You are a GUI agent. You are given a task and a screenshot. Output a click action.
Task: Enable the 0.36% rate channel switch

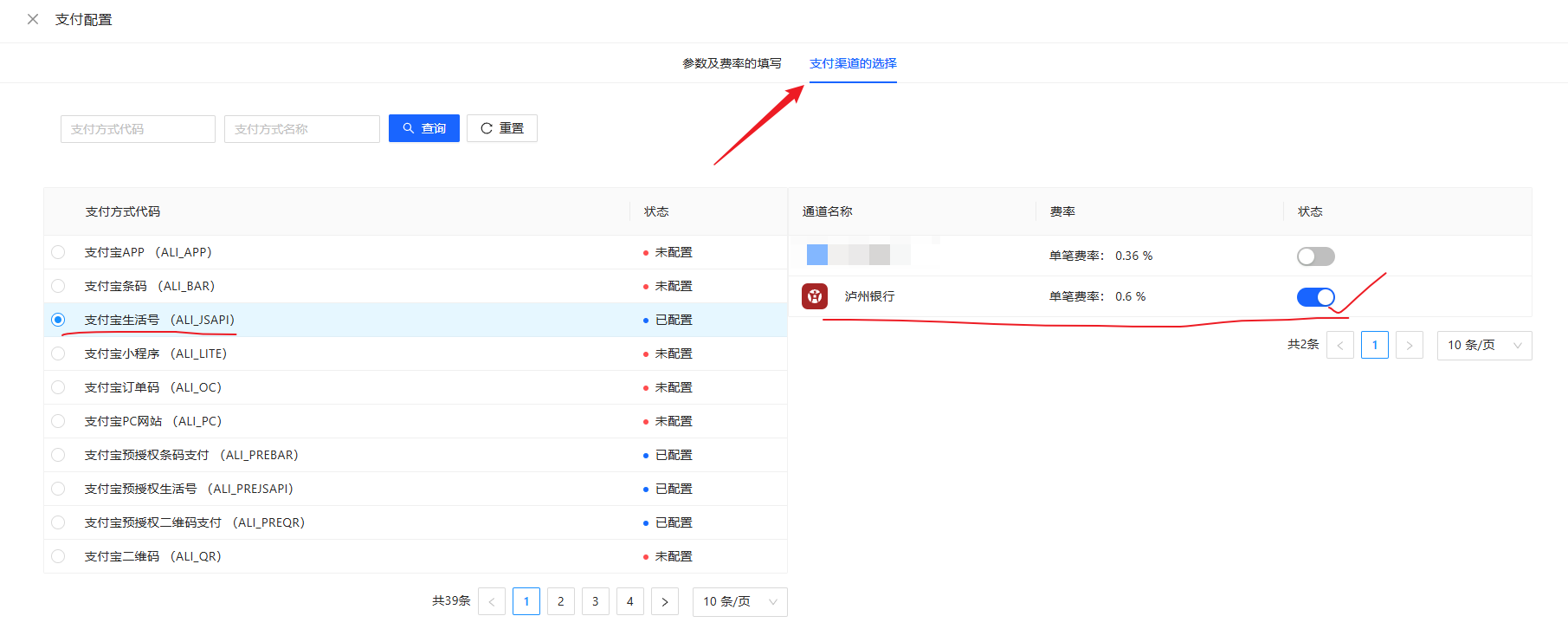click(1315, 256)
